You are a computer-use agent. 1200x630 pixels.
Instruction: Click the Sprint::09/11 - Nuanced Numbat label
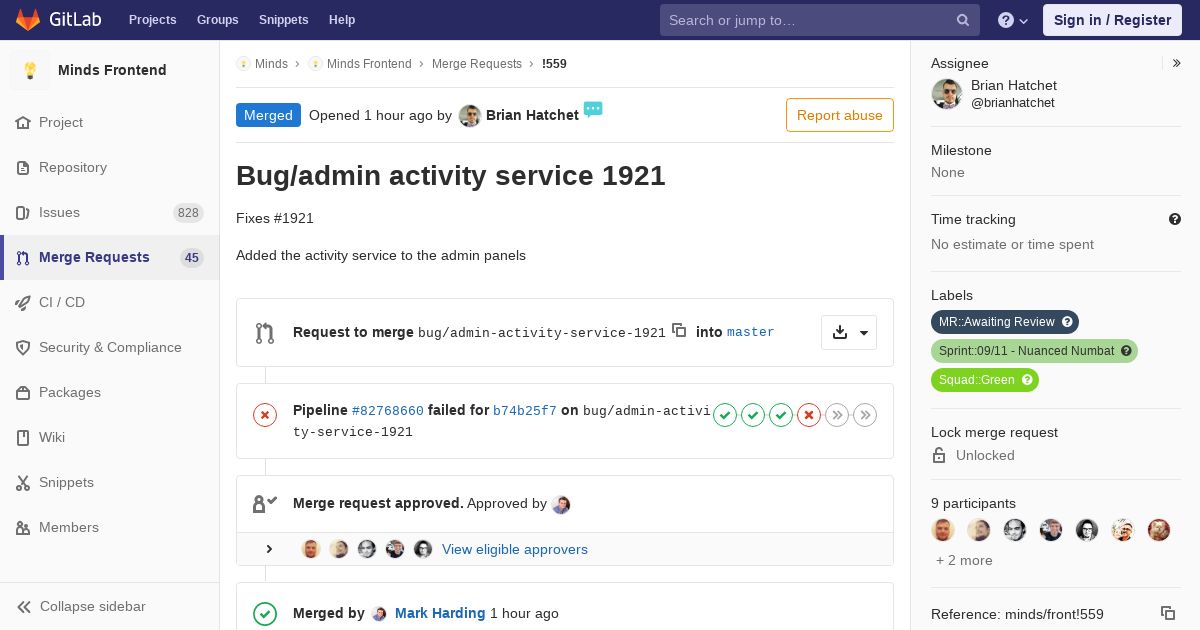[1034, 351]
